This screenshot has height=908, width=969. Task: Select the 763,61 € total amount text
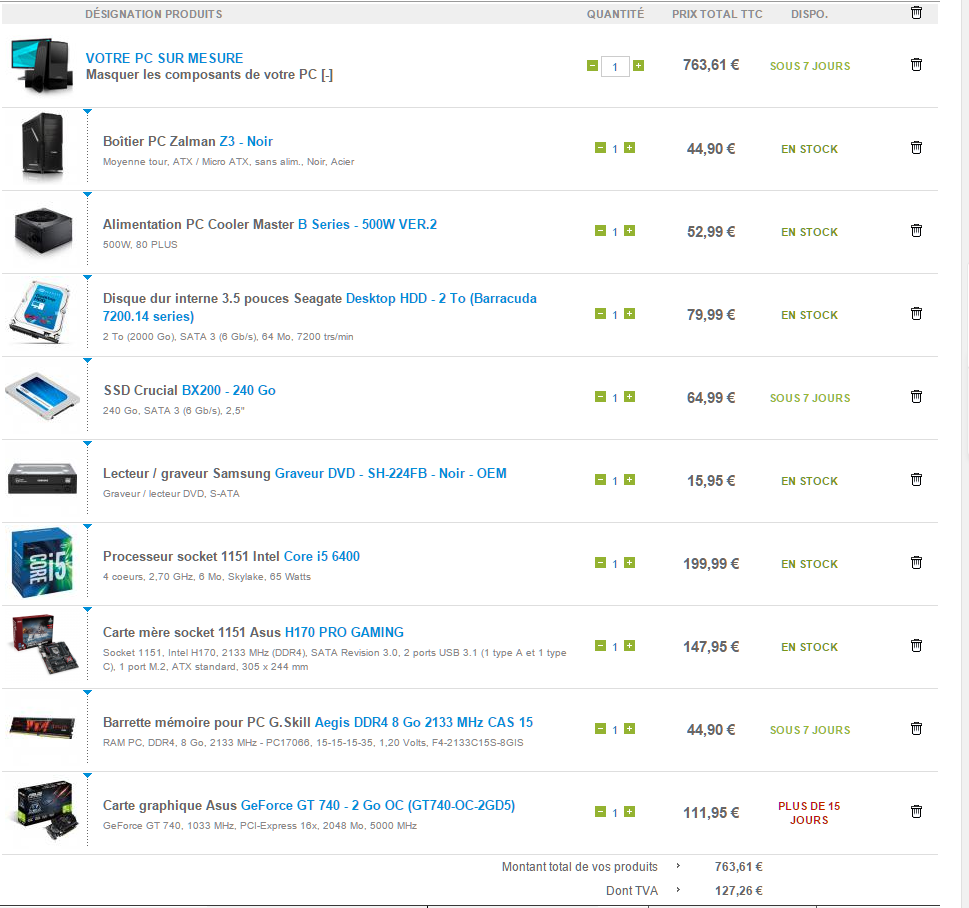click(x=738, y=867)
